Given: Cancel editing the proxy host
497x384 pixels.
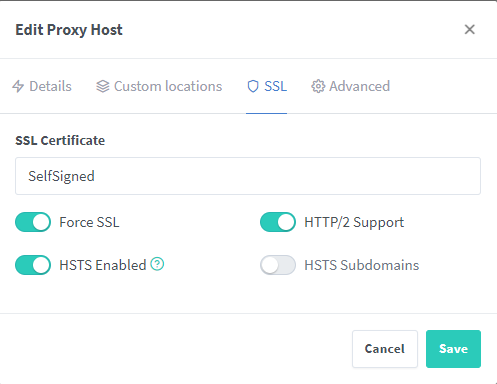Looking at the screenshot, I should (385, 349).
